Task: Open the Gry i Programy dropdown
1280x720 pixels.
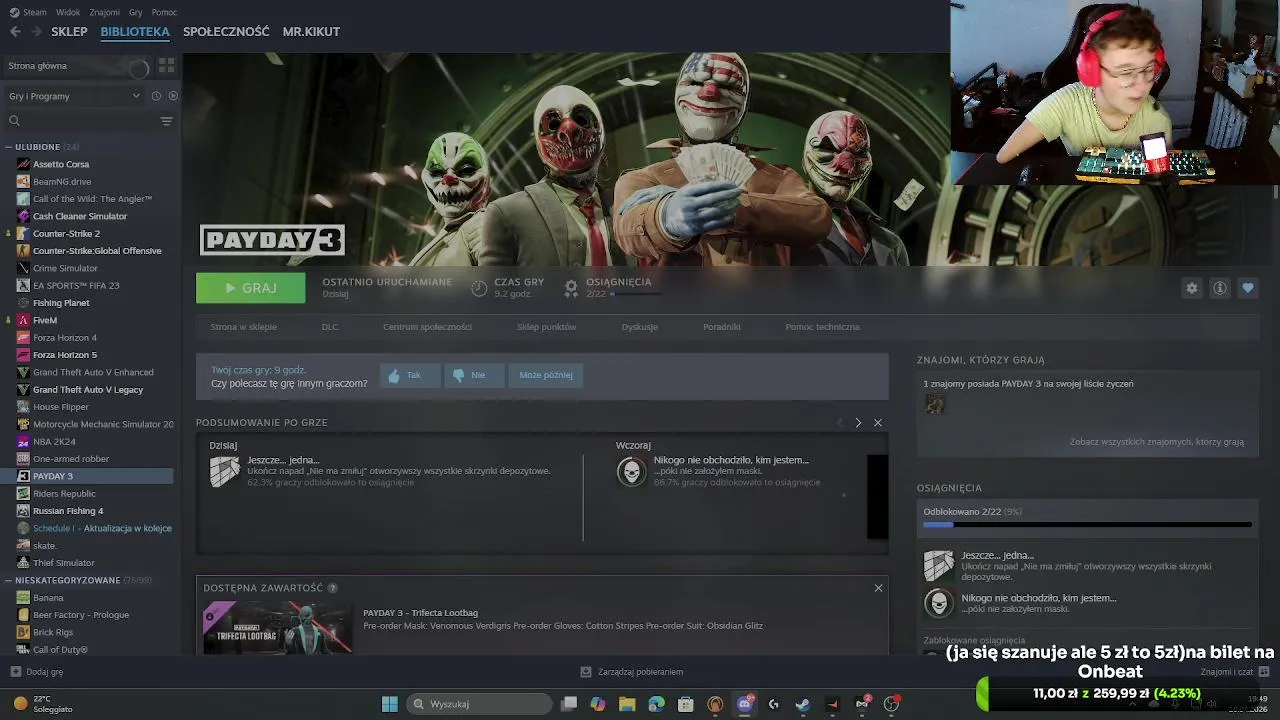Action: (x=74, y=96)
